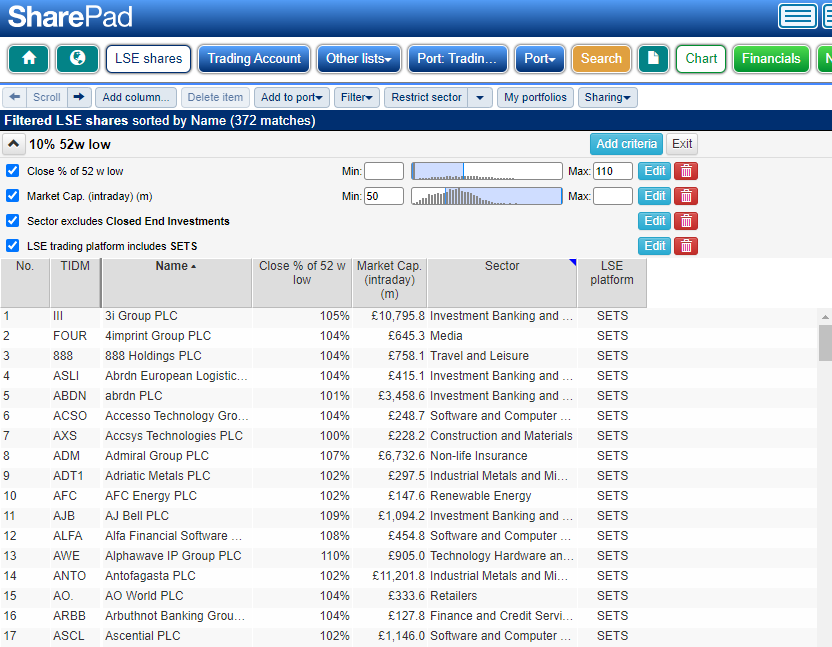The height and width of the screenshot is (647, 832).
Task: Click the scrollbar up arrow
Action: (825, 317)
